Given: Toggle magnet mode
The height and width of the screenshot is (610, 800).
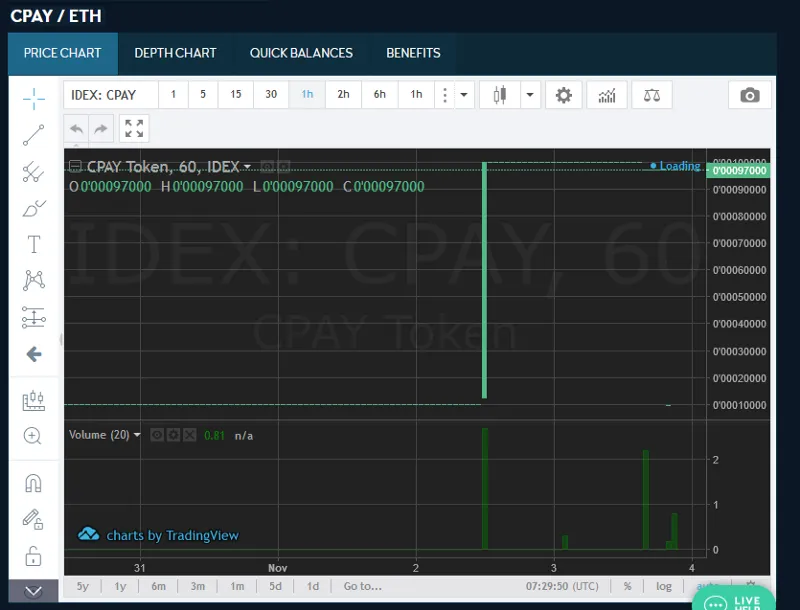Looking at the screenshot, I should [x=34, y=483].
